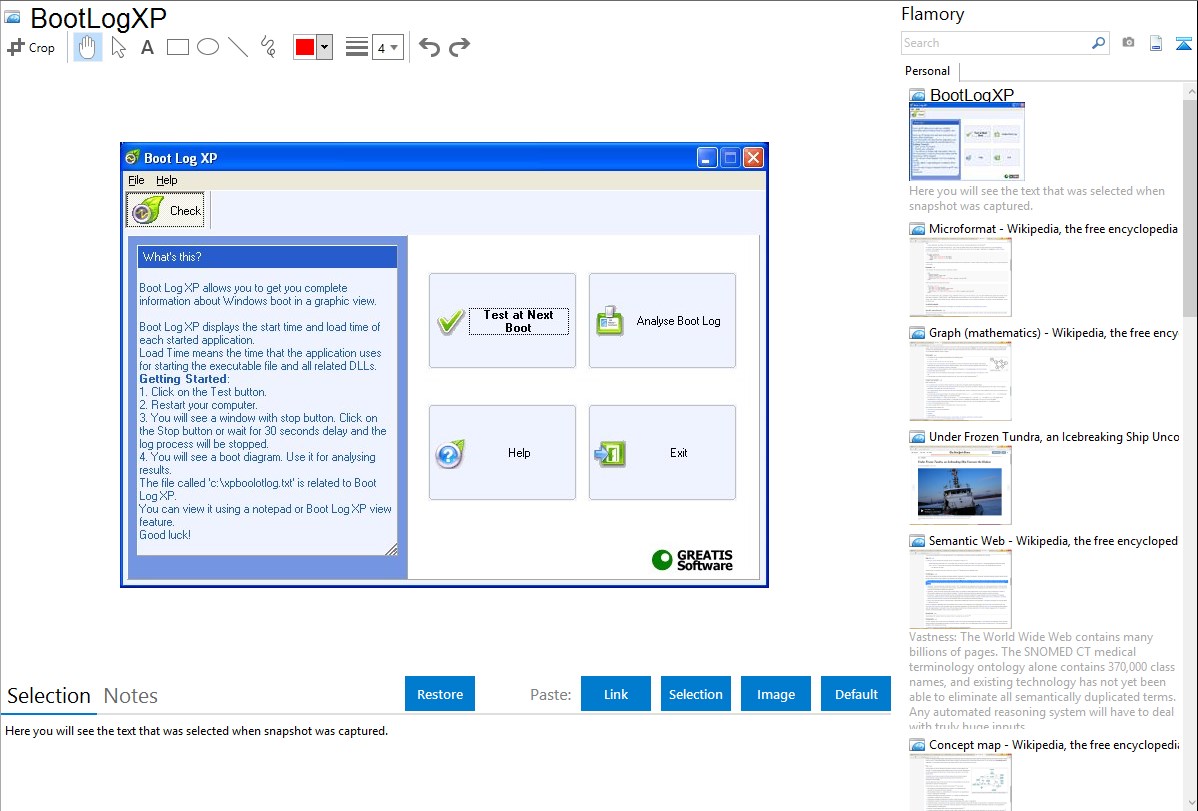Viewport: 1198px width, 811px height.
Task: Activate the hand pan tool
Action: [88, 47]
